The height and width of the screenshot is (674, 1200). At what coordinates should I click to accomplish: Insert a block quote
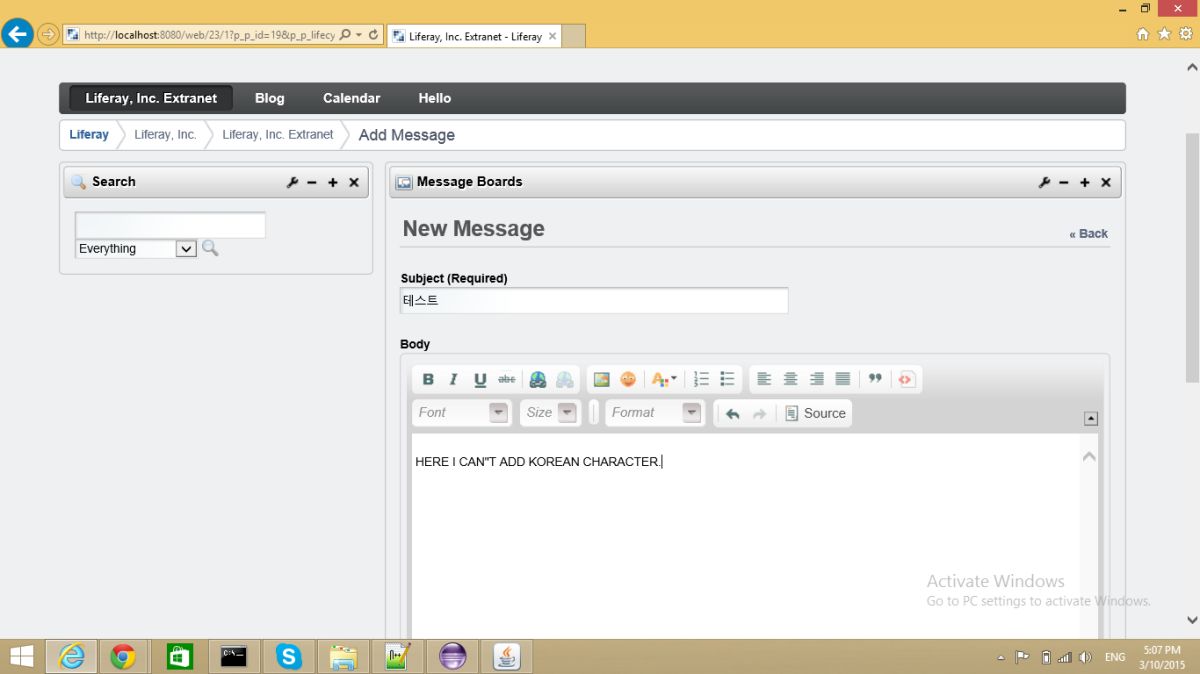coord(875,379)
